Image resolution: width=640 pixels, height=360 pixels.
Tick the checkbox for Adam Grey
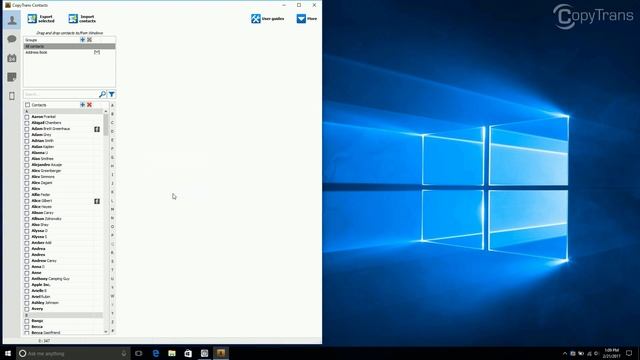[27, 135]
